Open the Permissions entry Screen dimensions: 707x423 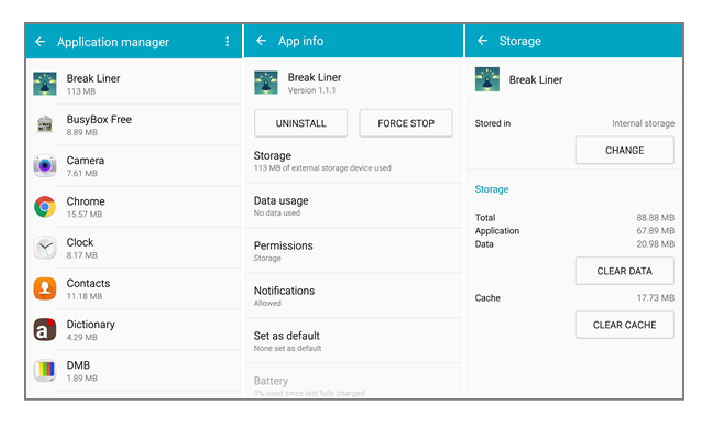click(x=354, y=251)
